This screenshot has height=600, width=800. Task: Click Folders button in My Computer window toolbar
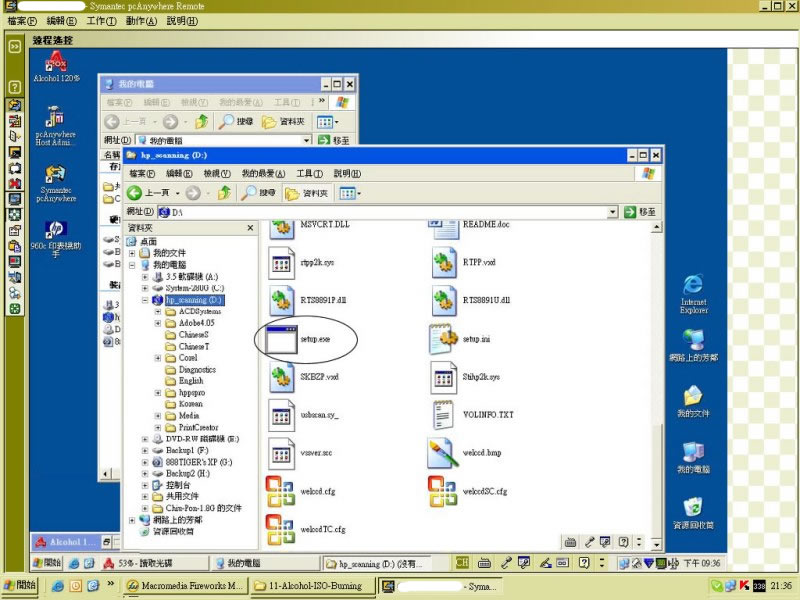point(284,121)
